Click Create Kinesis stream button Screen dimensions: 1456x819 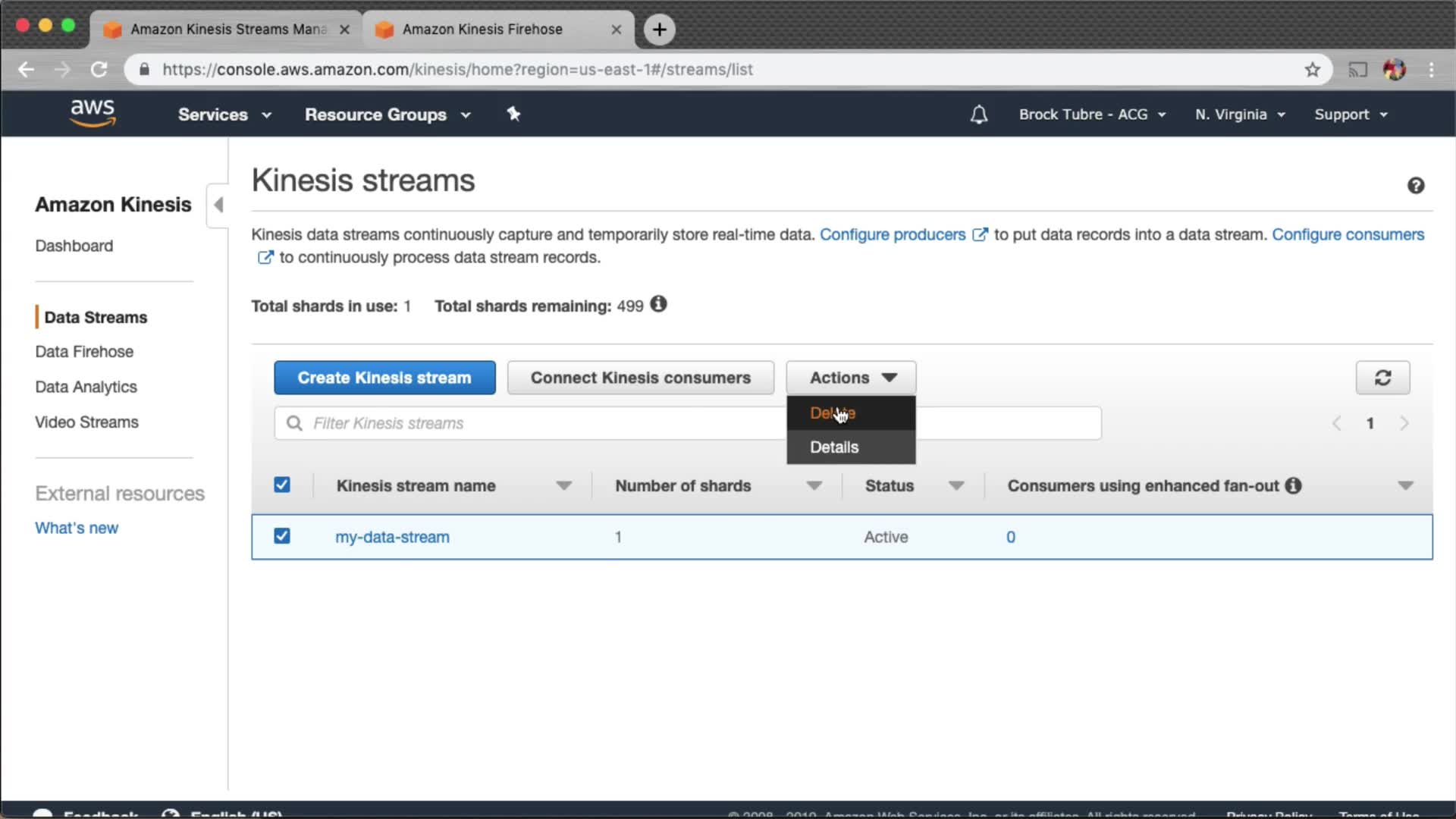click(x=384, y=378)
